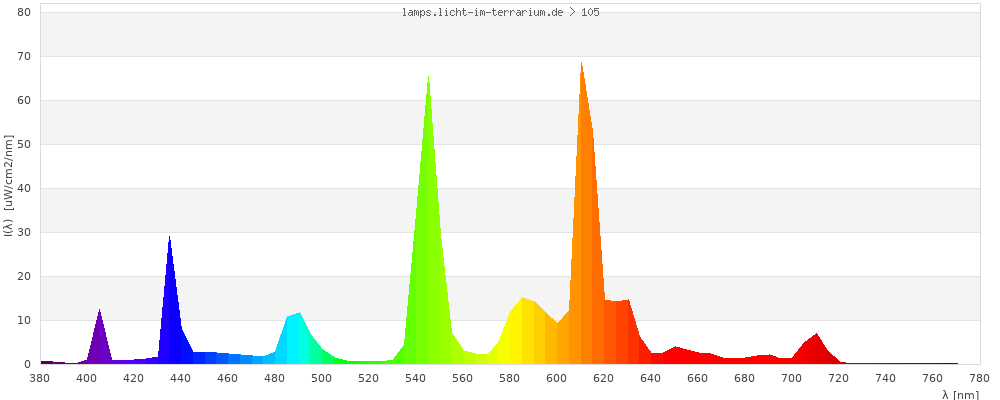Click the 780 tick label on X-axis
This screenshot has width=1000, height=400.
point(980,377)
